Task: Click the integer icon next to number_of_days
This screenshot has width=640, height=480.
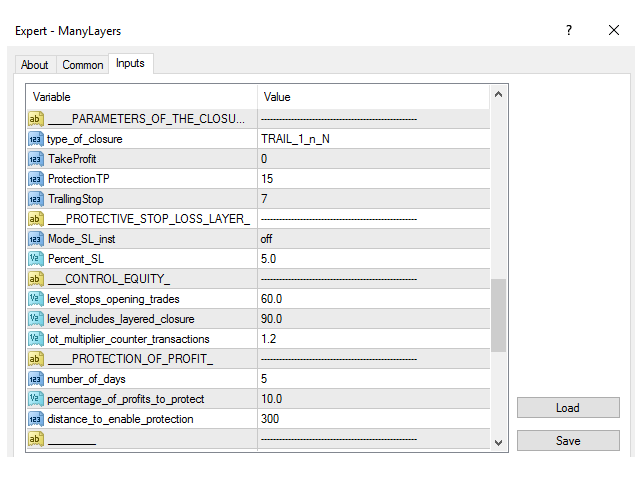Action: [36, 379]
